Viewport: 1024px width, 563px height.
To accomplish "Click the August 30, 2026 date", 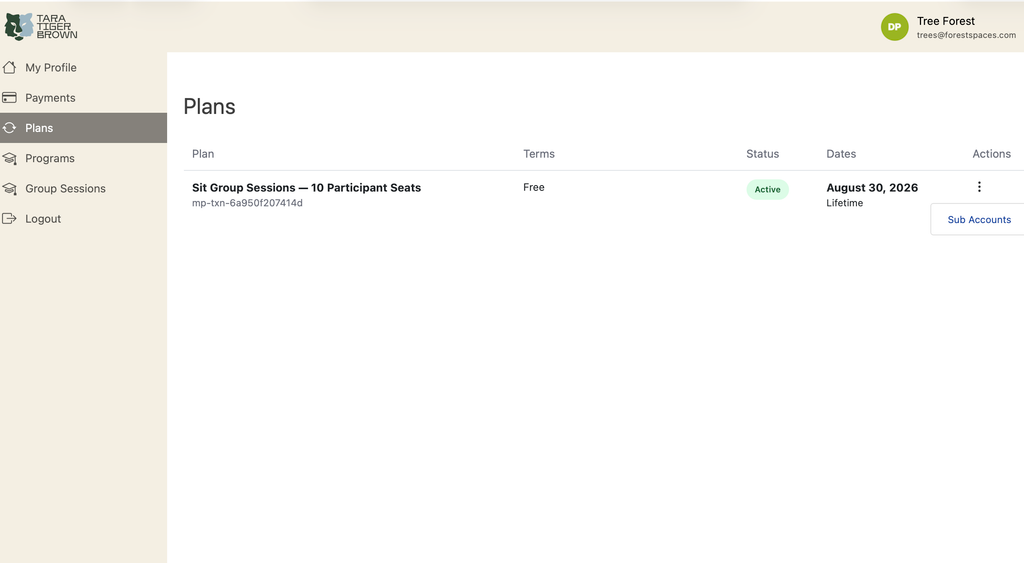I will (872, 187).
